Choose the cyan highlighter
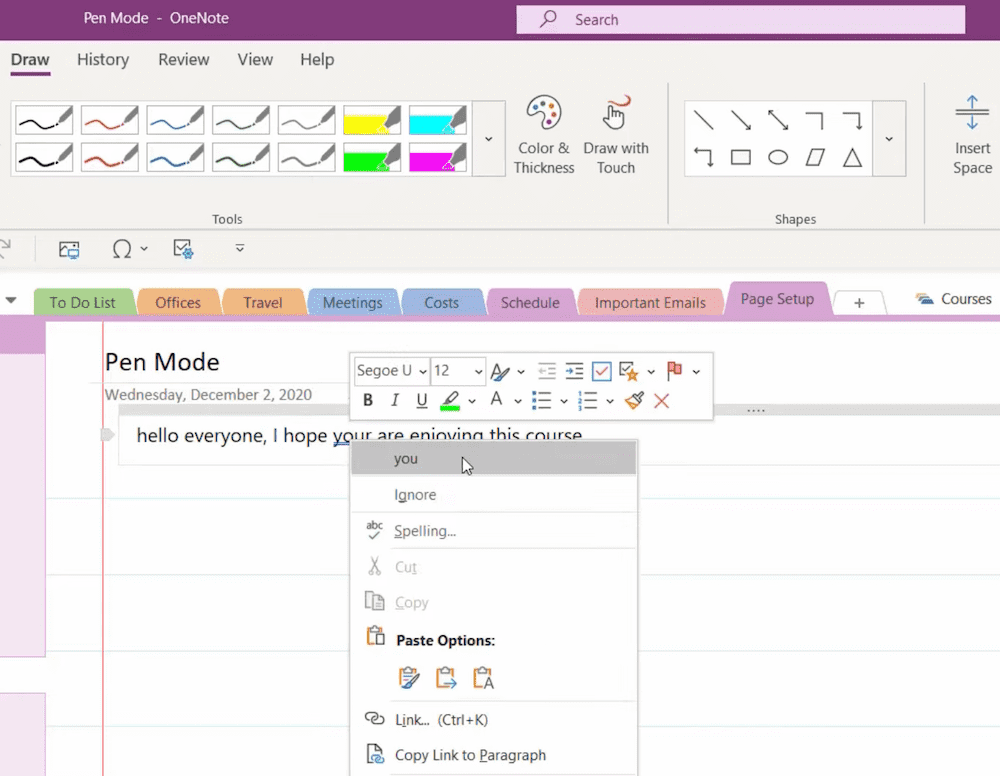The width and height of the screenshot is (1000, 776). point(438,120)
